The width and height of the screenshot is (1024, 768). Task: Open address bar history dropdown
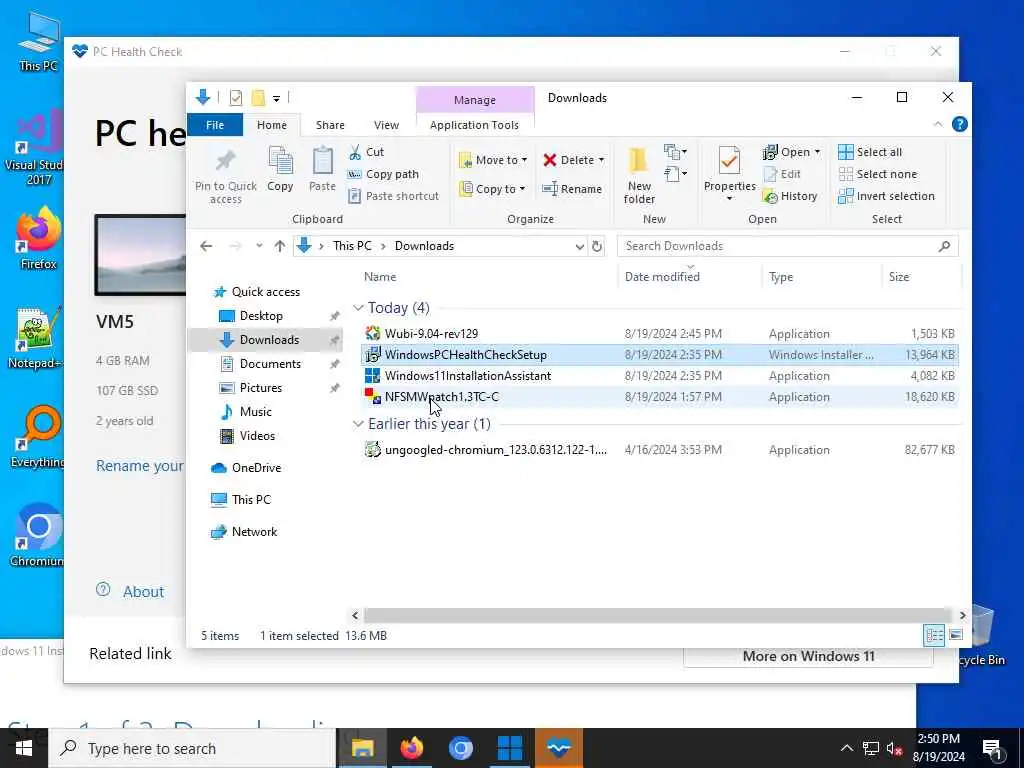coord(579,246)
